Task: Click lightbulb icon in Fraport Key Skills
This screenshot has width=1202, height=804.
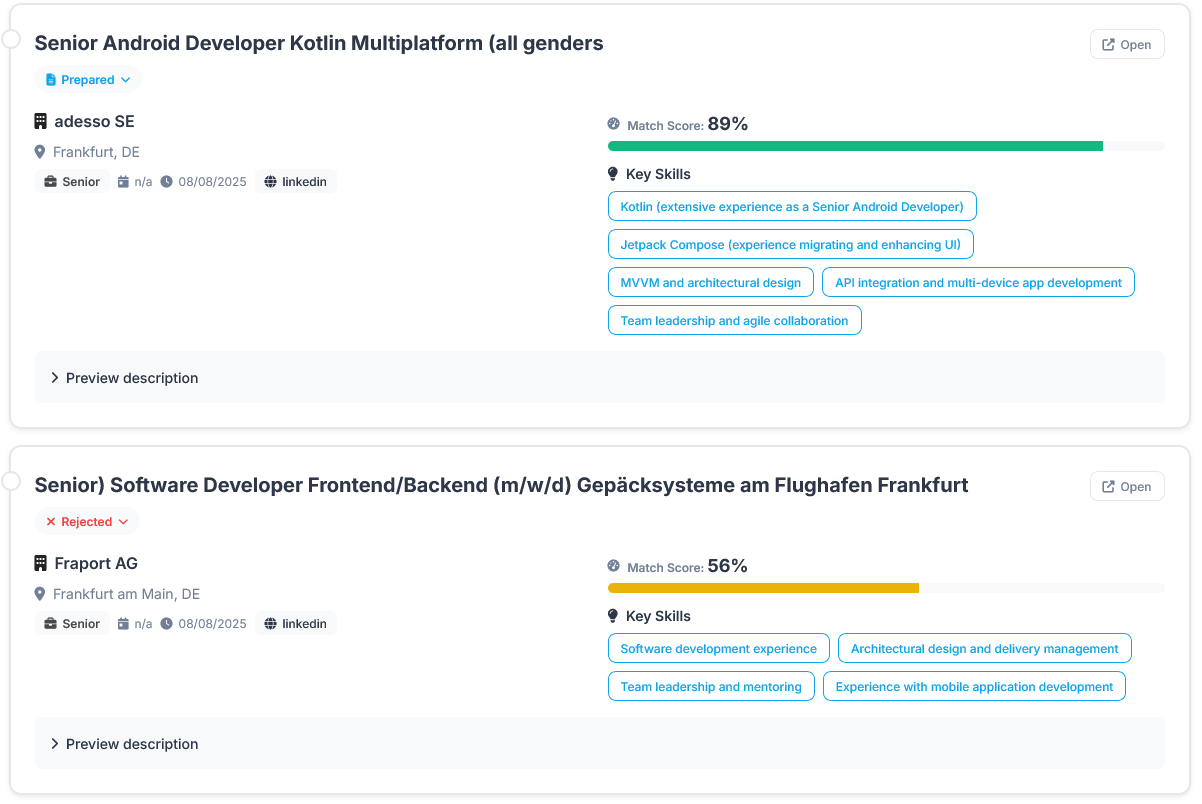Action: pyautogui.click(x=613, y=616)
